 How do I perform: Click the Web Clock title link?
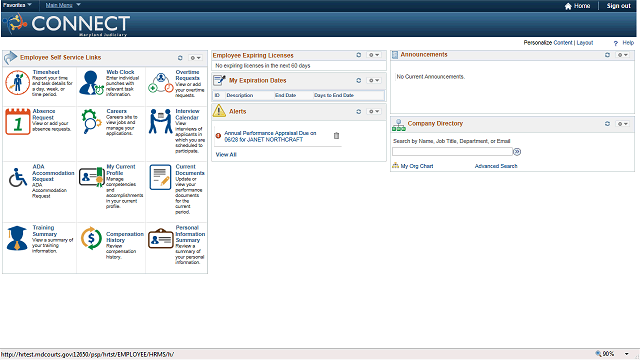(x=120, y=72)
